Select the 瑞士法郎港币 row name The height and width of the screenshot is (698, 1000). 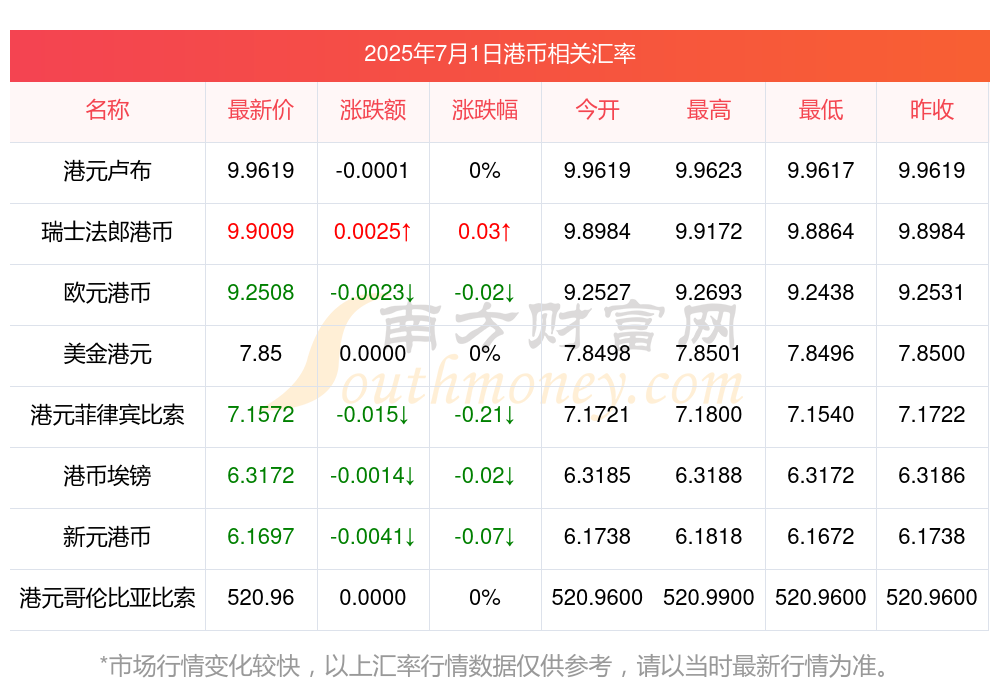pyautogui.click(x=107, y=232)
